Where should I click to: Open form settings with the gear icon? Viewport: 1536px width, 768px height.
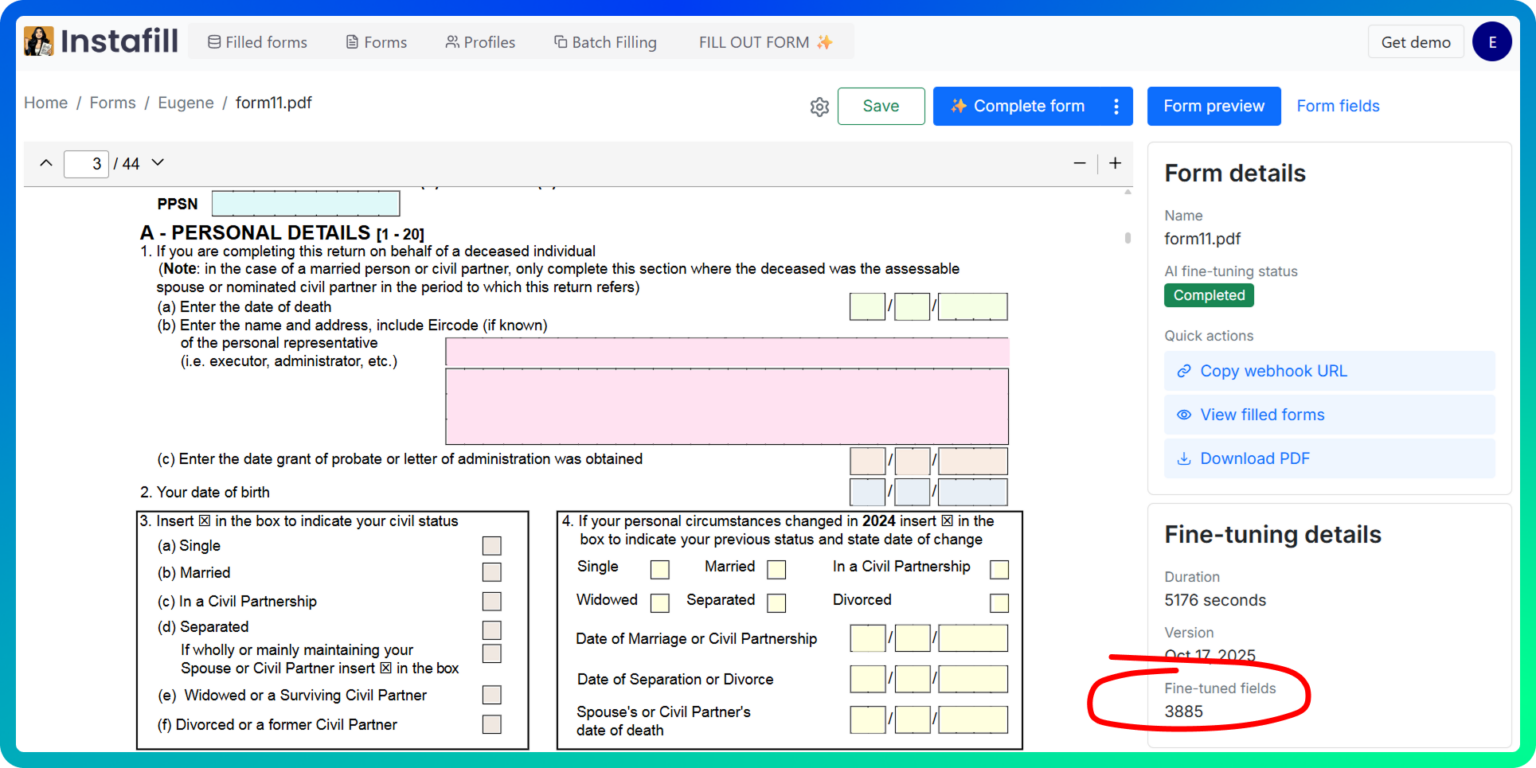pos(819,106)
